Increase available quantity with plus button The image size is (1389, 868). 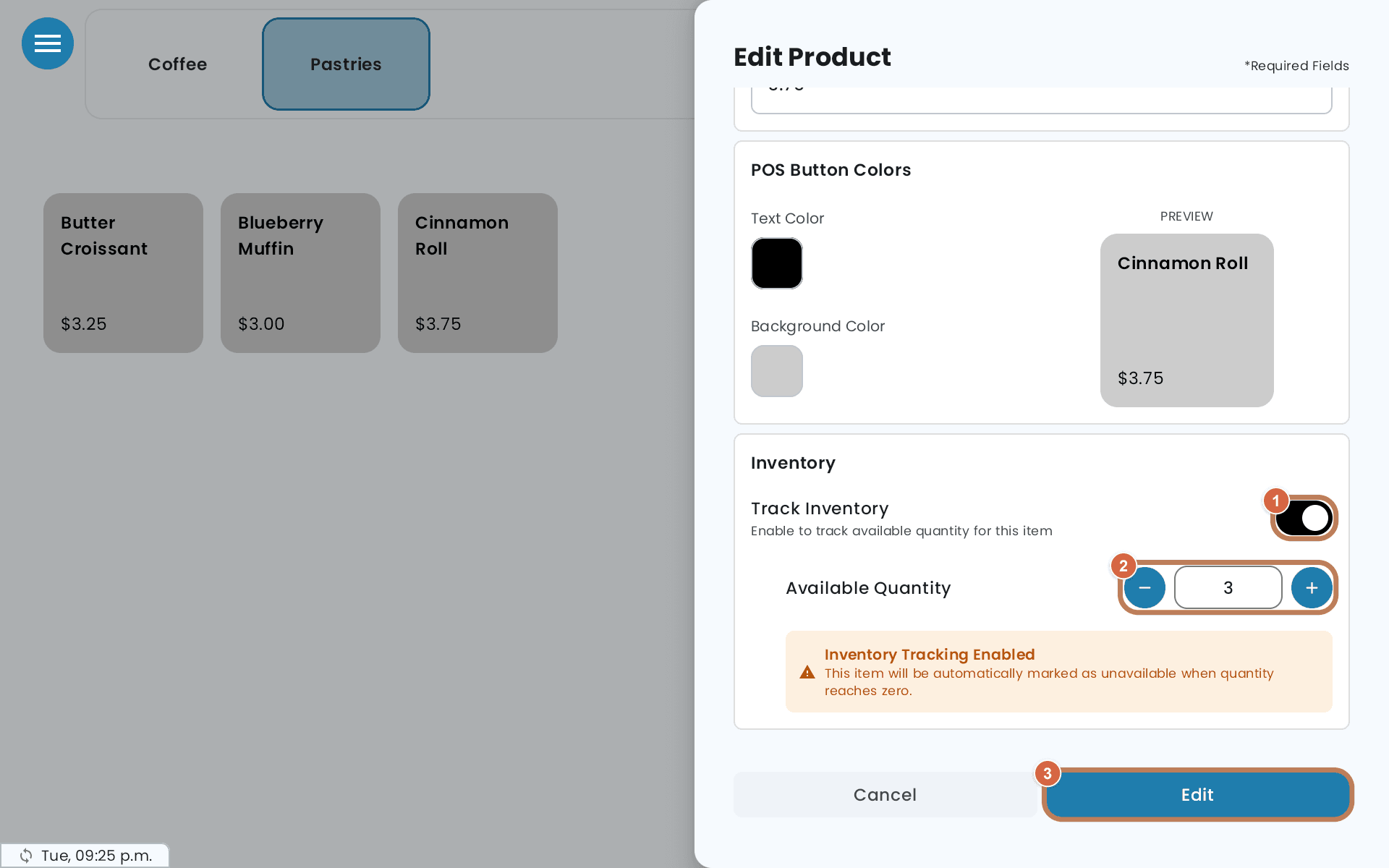[1312, 587]
